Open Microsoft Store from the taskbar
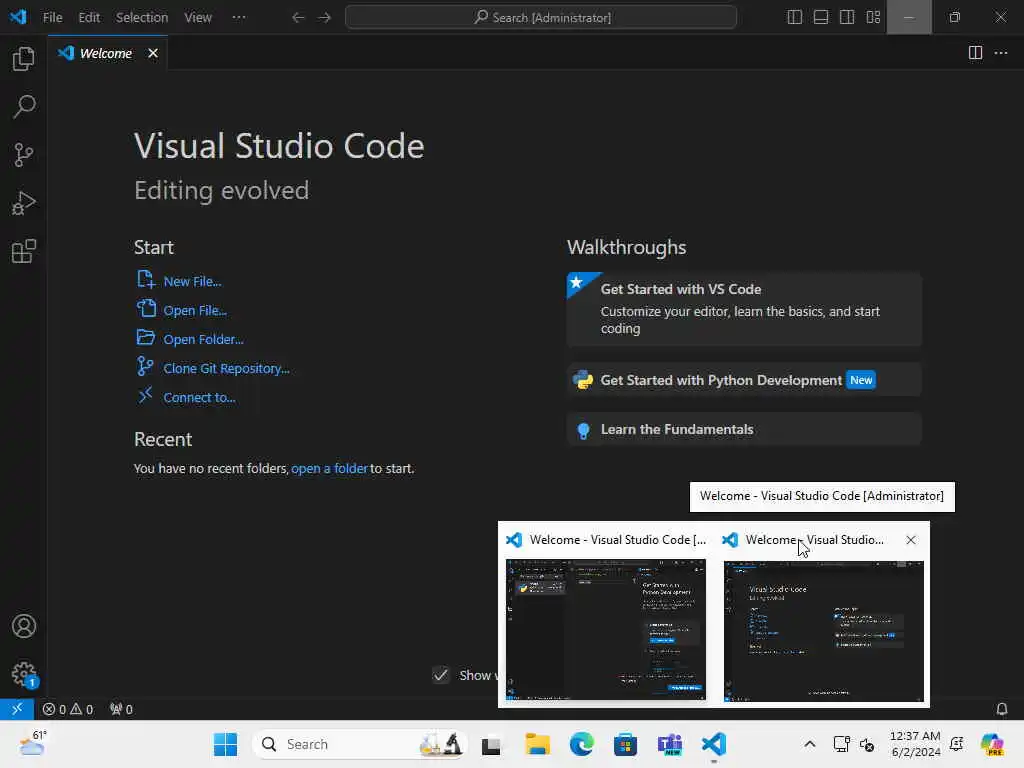The height and width of the screenshot is (768, 1024). 625,744
